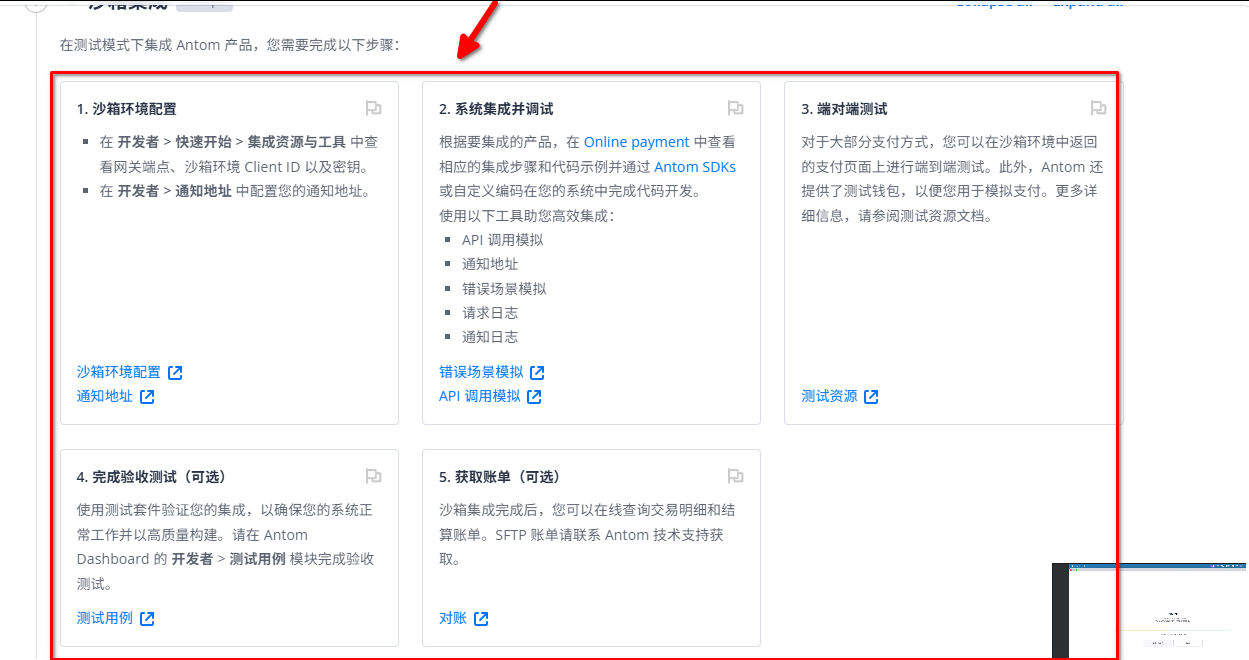Follow the Antom SDKs hyperlink
Viewport: 1249px width, 660px height.
tap(695, 167)
